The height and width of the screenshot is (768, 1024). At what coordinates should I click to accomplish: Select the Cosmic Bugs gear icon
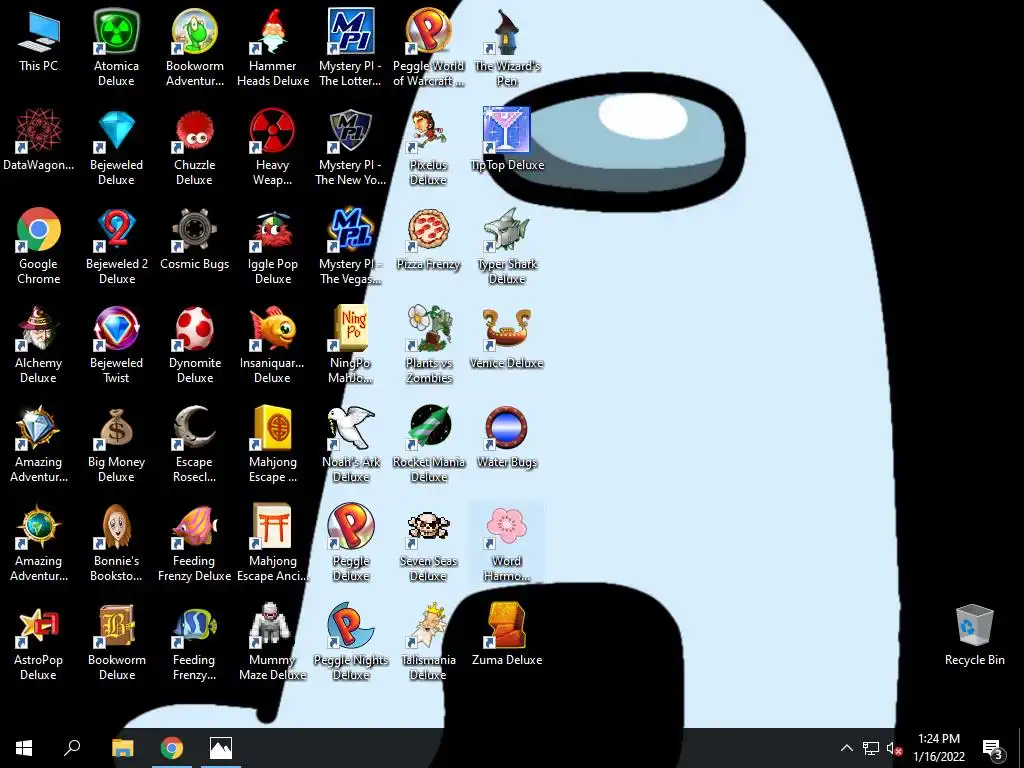point(195,230)
